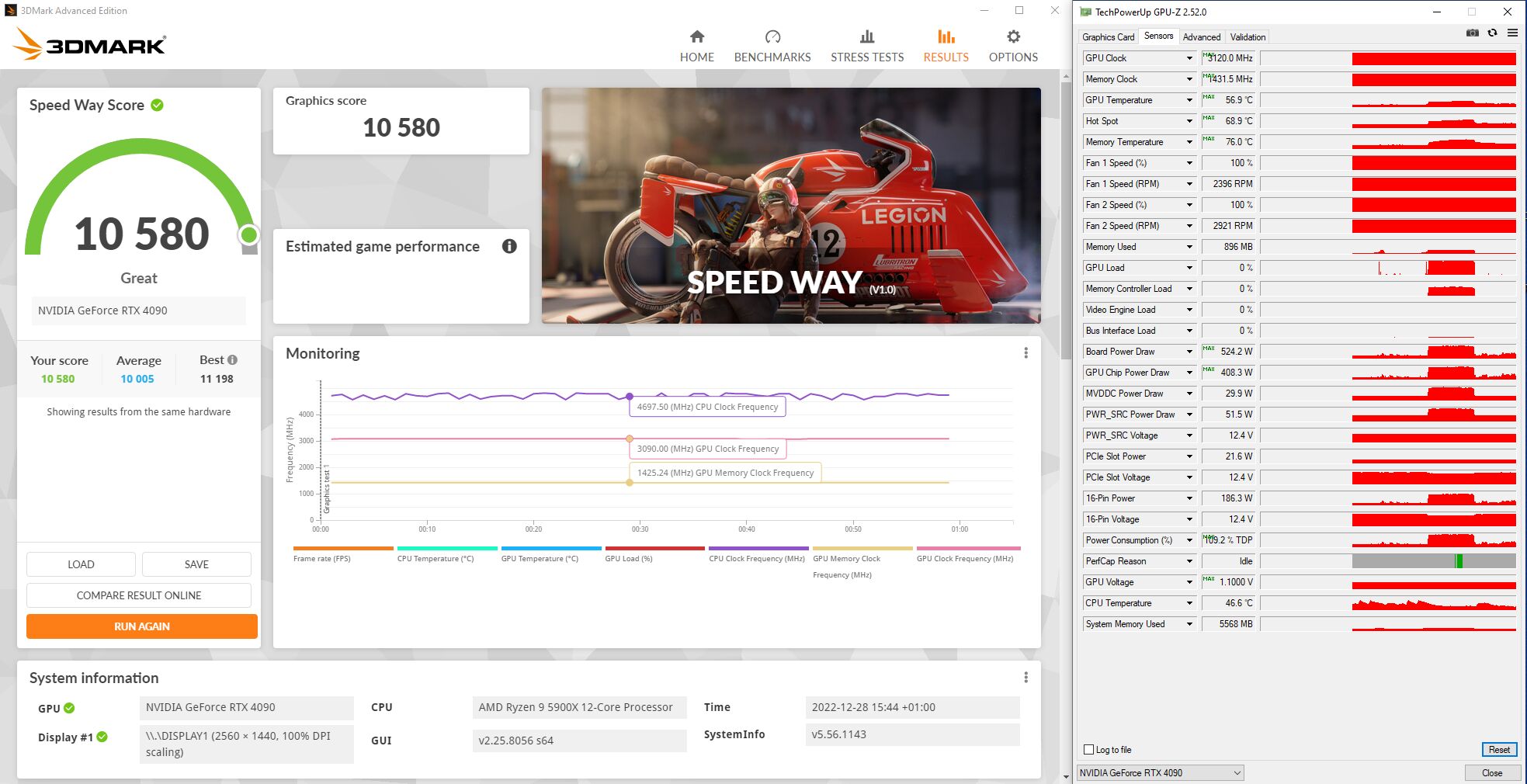The height and width of the screenshot is (784, 1527).
Task: Go to 3DMark HOME page icon
Action: [697, 36]
